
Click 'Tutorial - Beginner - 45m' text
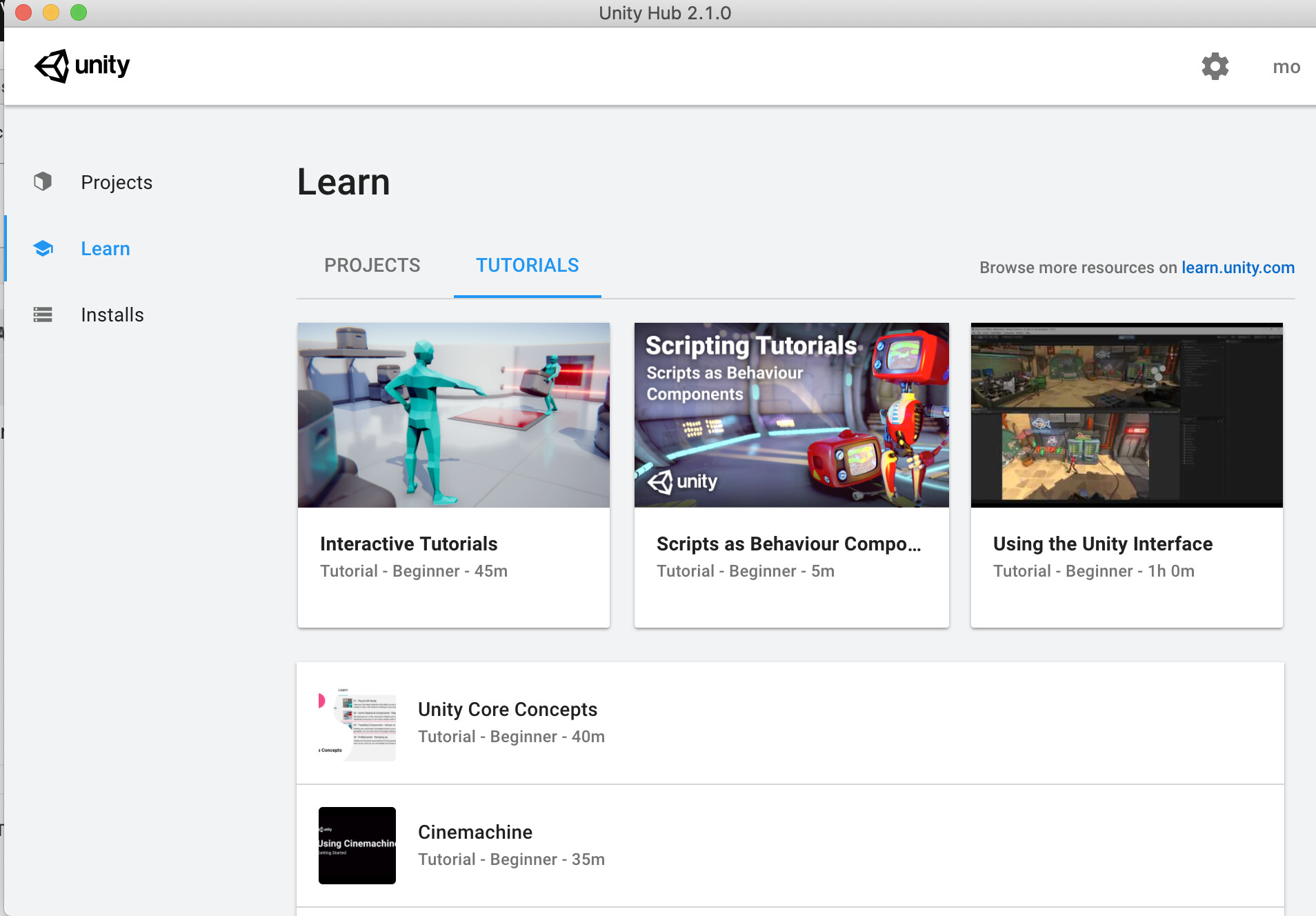[414, 571]
